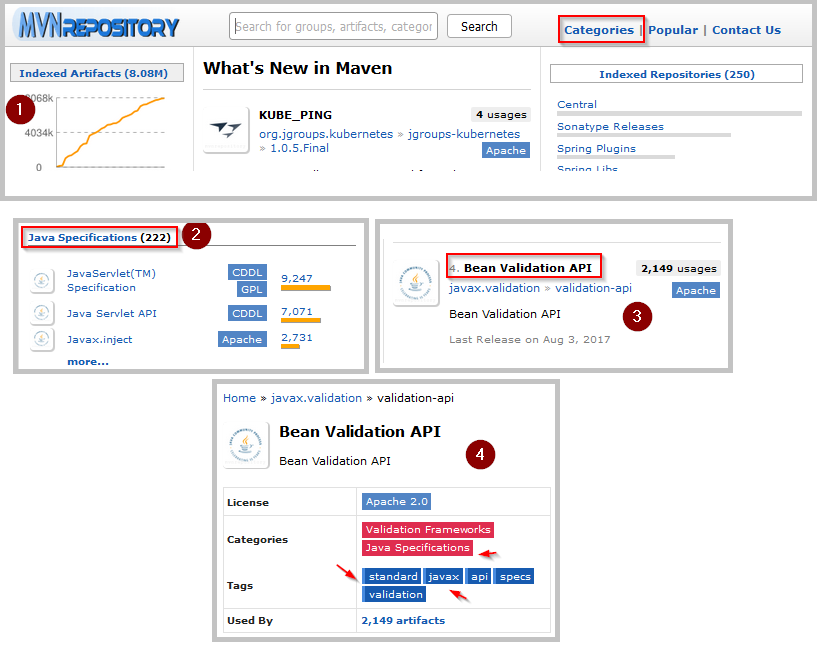Go to Home in the breadcrumb

[239, 398]
